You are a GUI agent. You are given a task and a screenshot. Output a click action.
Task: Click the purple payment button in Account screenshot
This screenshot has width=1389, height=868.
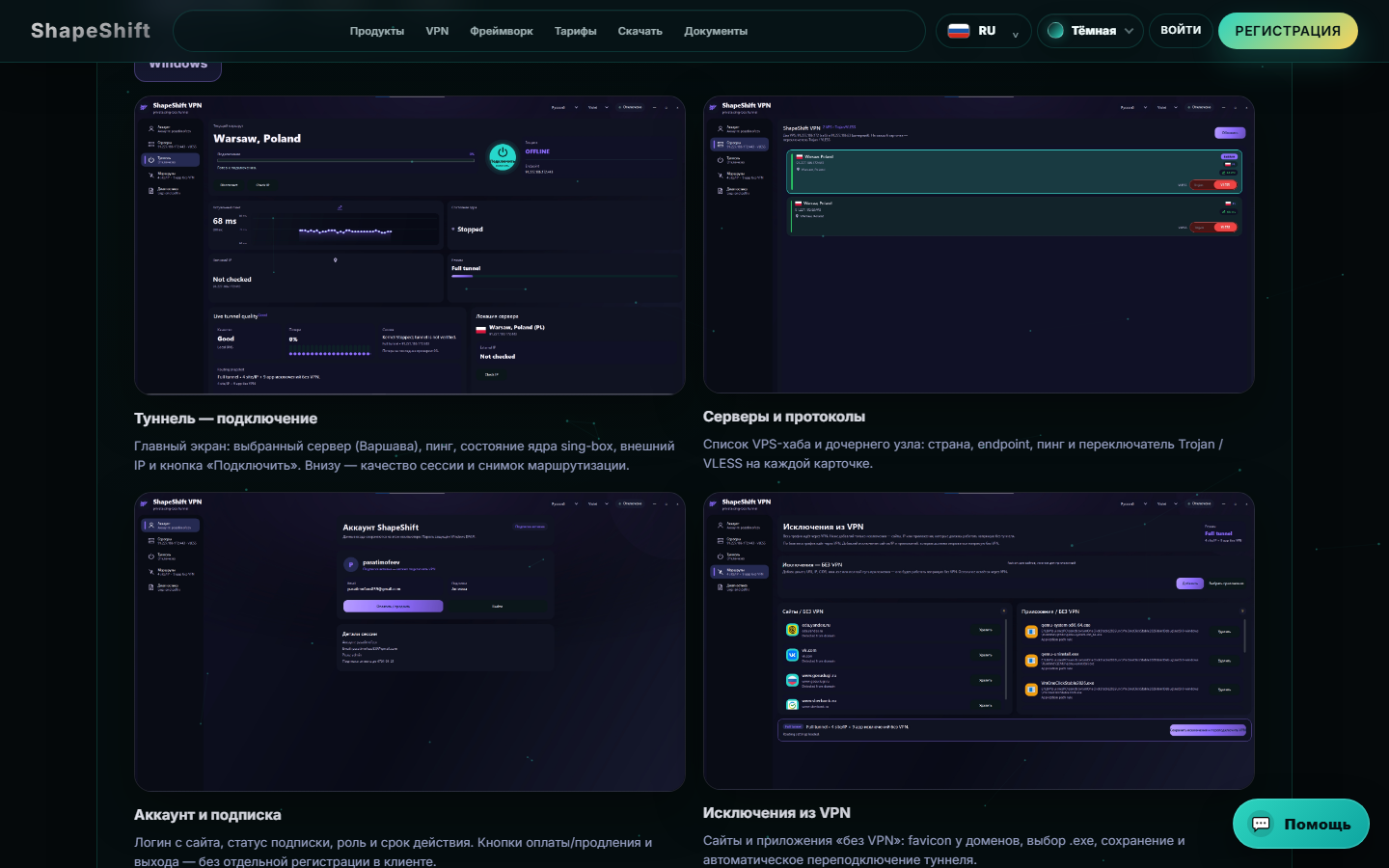coord(394,607)
